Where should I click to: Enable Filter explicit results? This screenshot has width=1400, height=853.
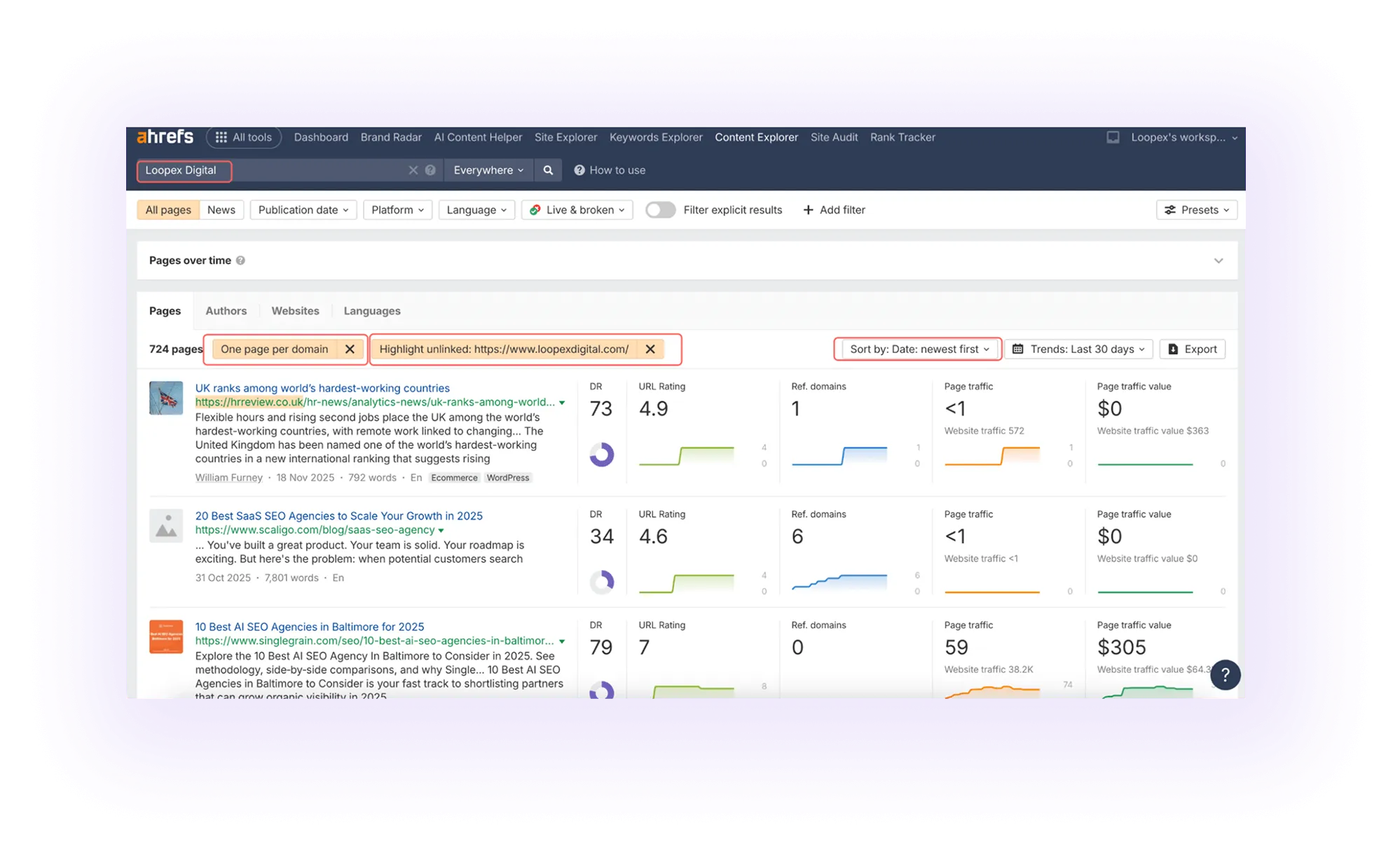659,209
